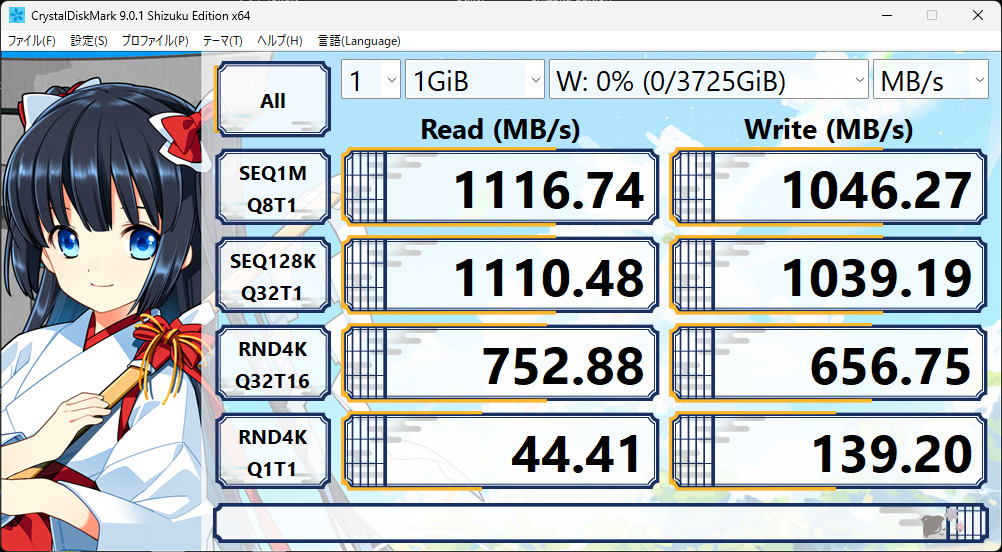Image resolution: width=1002 pixels, height=552 pixels.
Task: Start the SEQ1M Q8T1 test
Action: 272,189
